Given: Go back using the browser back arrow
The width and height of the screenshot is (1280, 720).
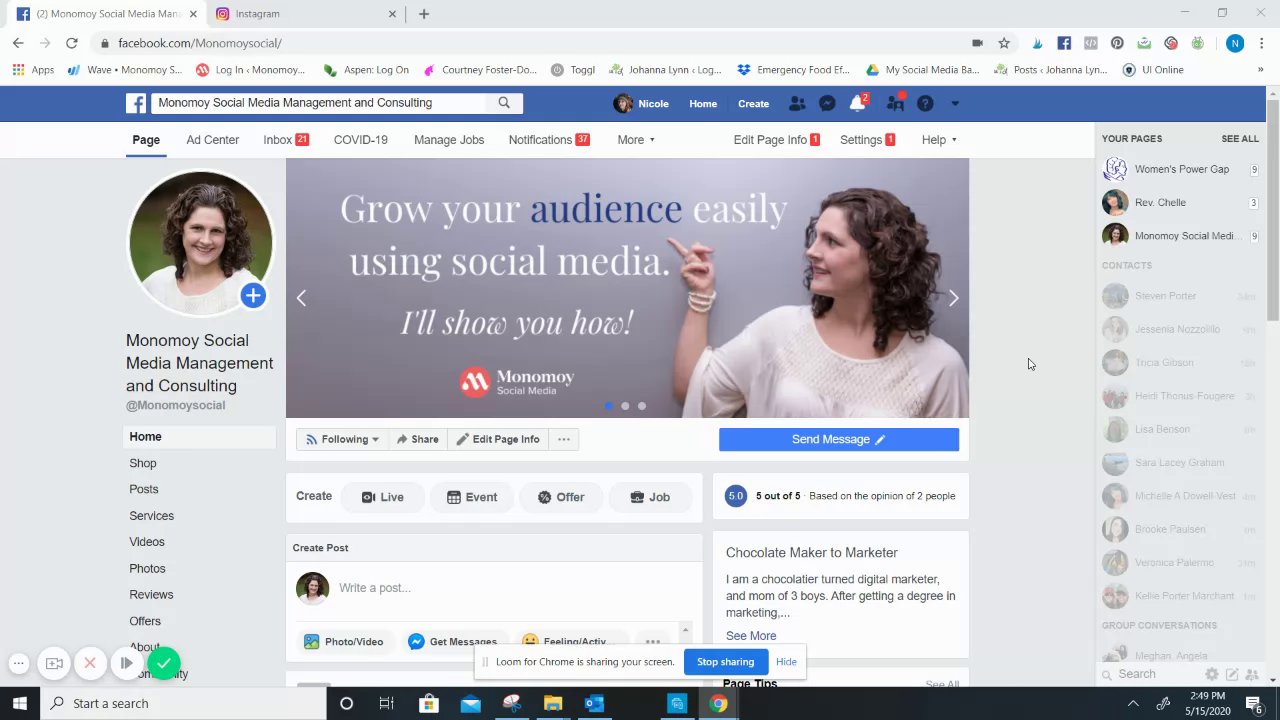Looking at the screenshot, I should point(18,43).
